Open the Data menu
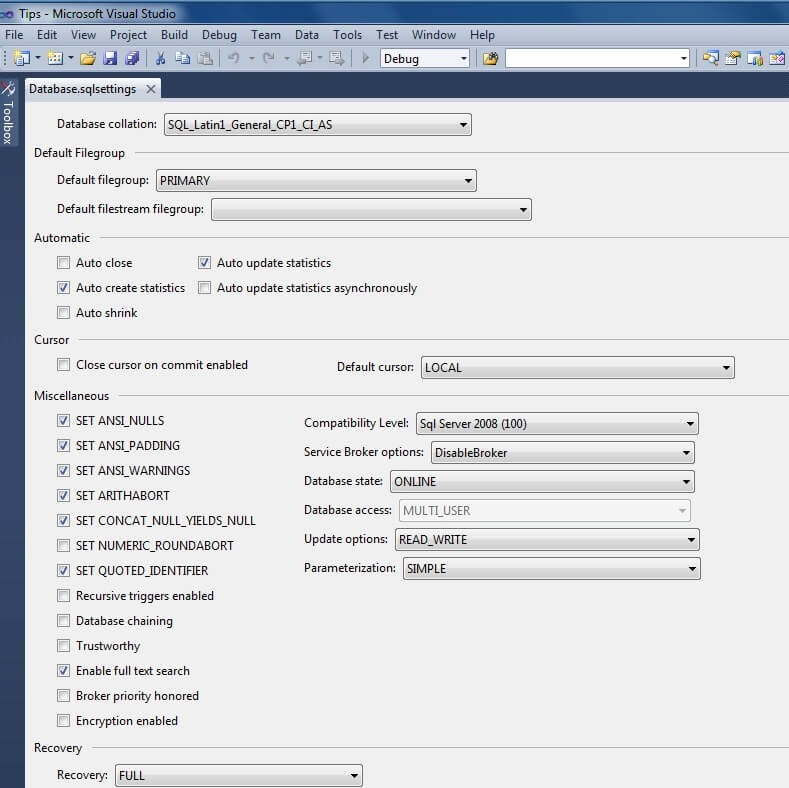Viewport: 789px width, 788px height. [306, 35]
